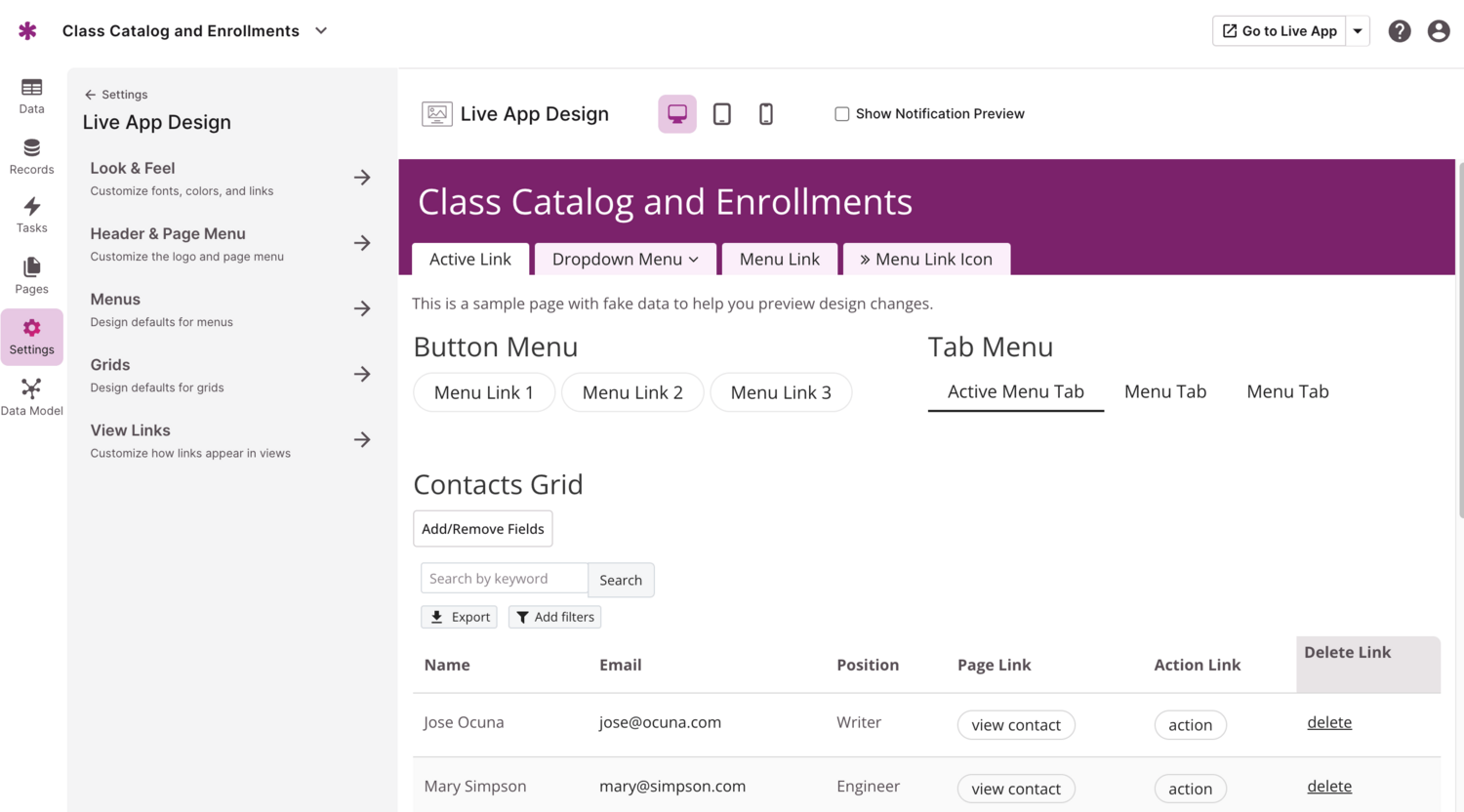Open Look & Feel settings
The width and height of the screenshot is (1464, 812).
[x=230, y=178]
